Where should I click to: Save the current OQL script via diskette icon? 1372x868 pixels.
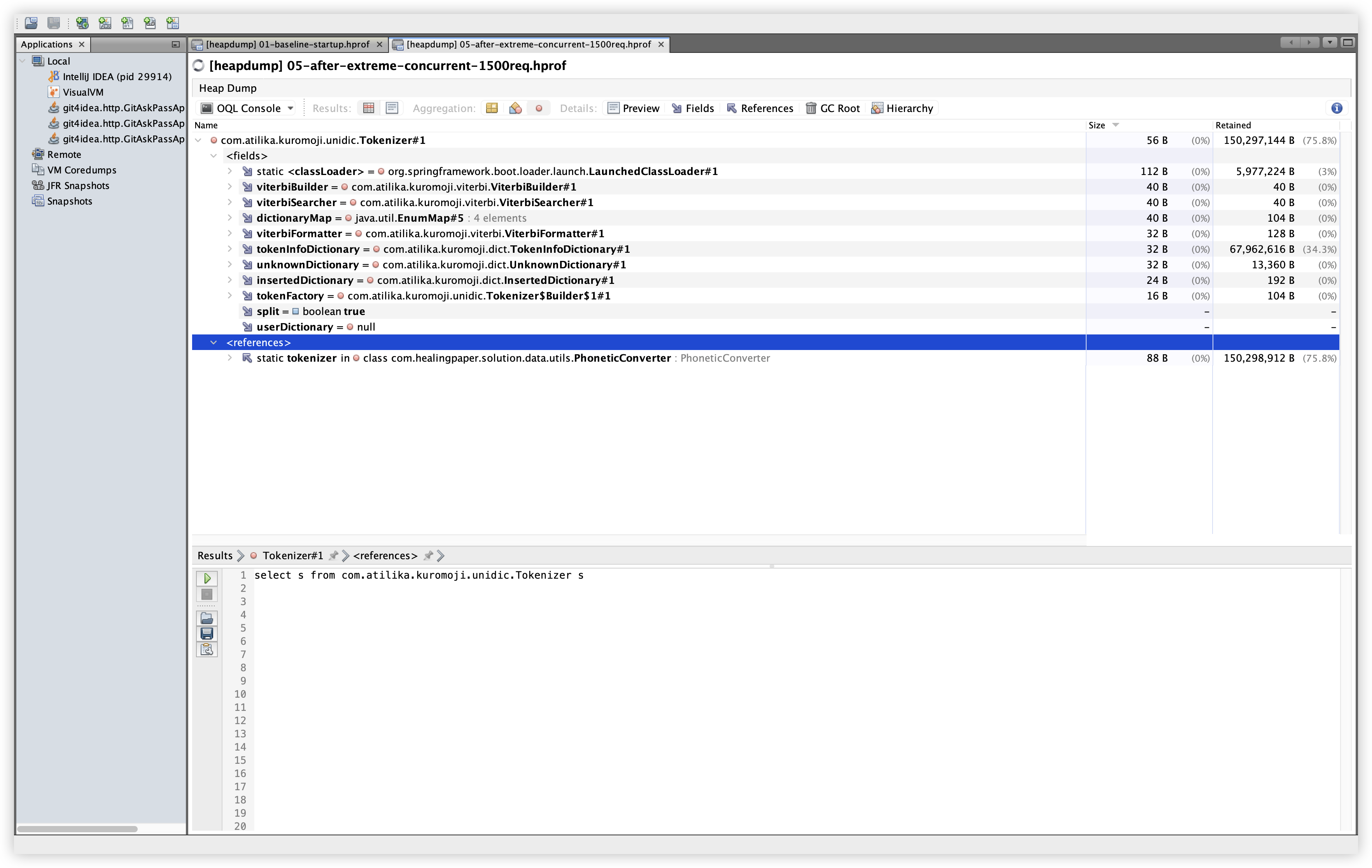point(207,633)
